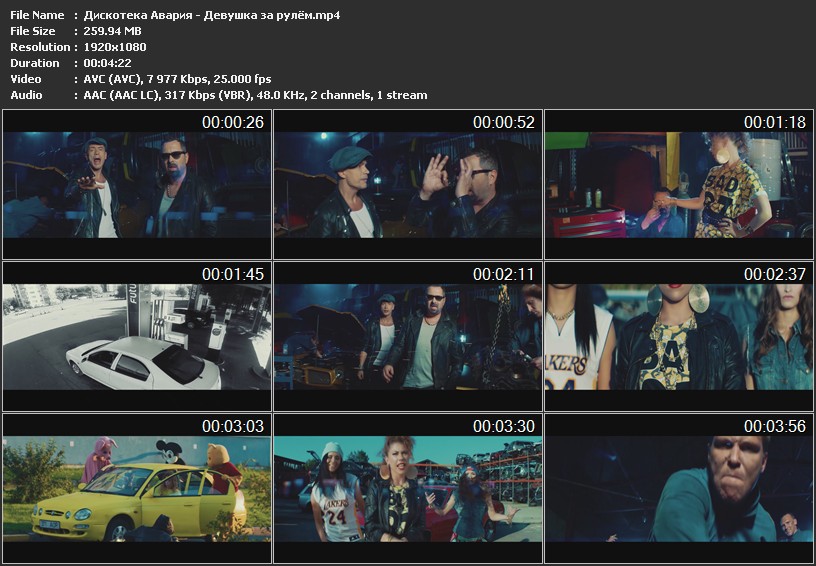Click the 1920x1080 resolution value
The image size is (816, 566).
pos(110,47)
